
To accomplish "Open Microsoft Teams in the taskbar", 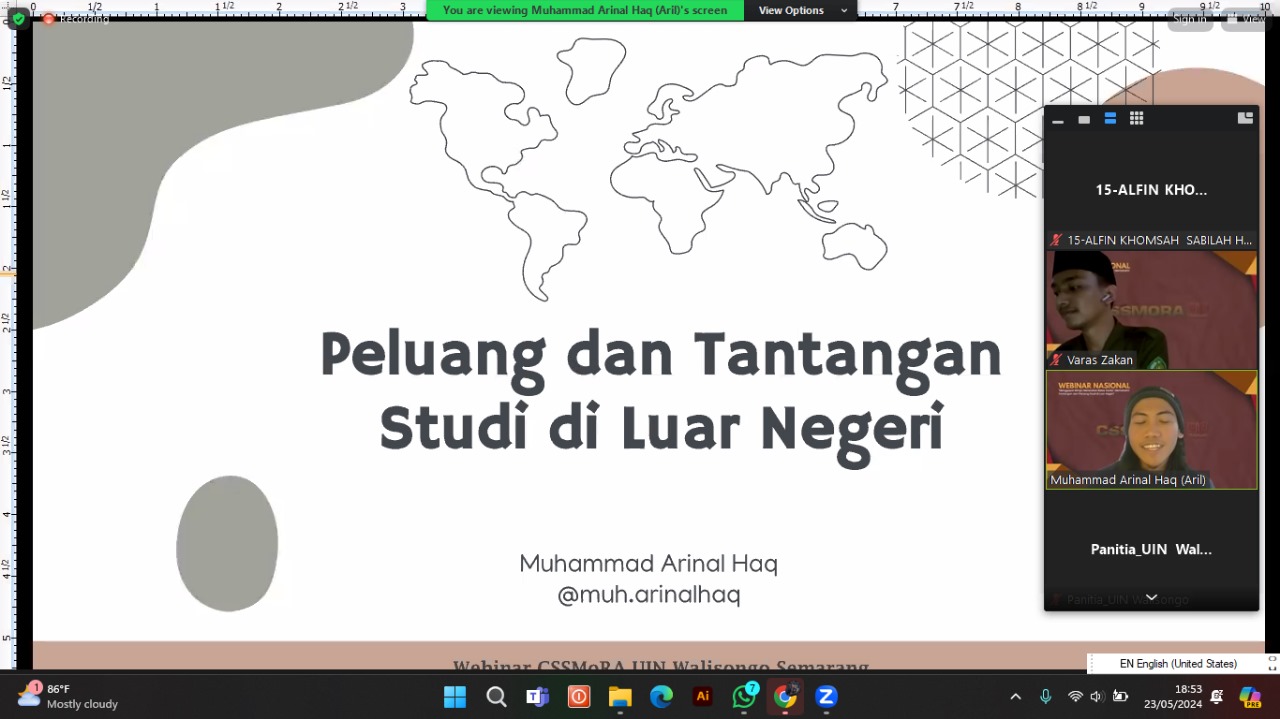I will point(537,697).
